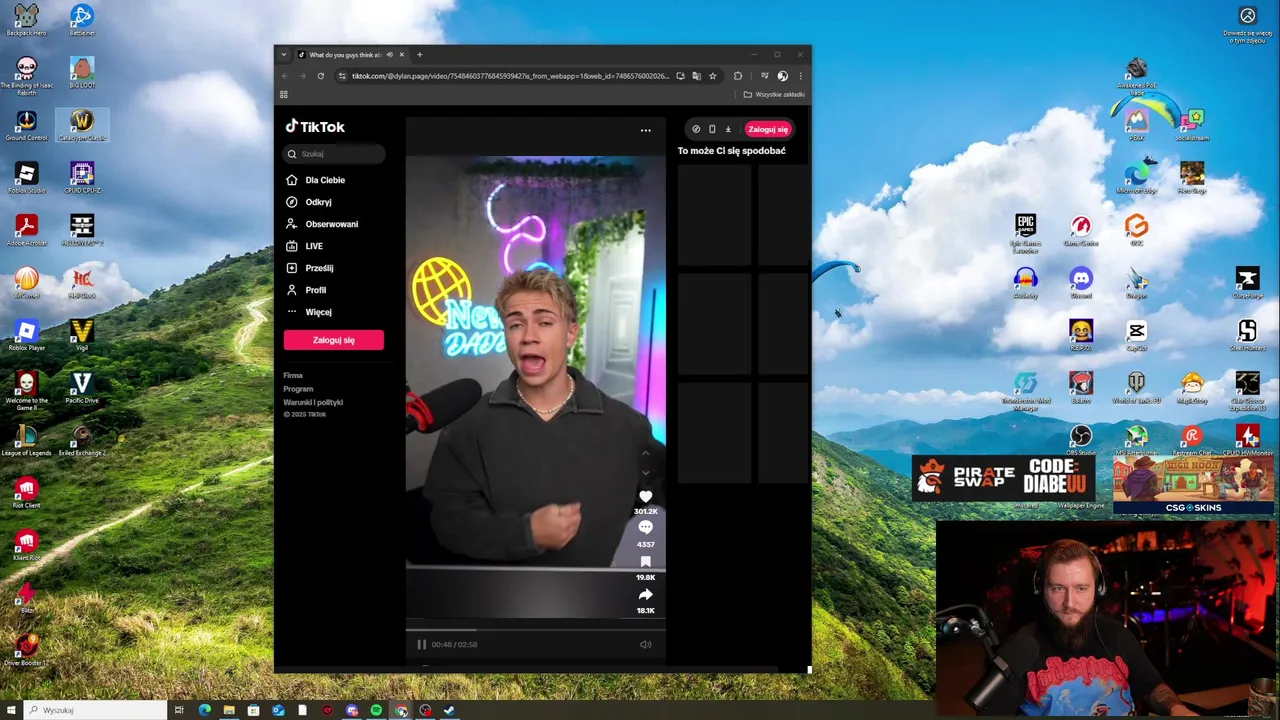The width and height of the screenshot is (1280, 720).
Task: Toggle the video volume speaker icon
Action: [645, 645]
